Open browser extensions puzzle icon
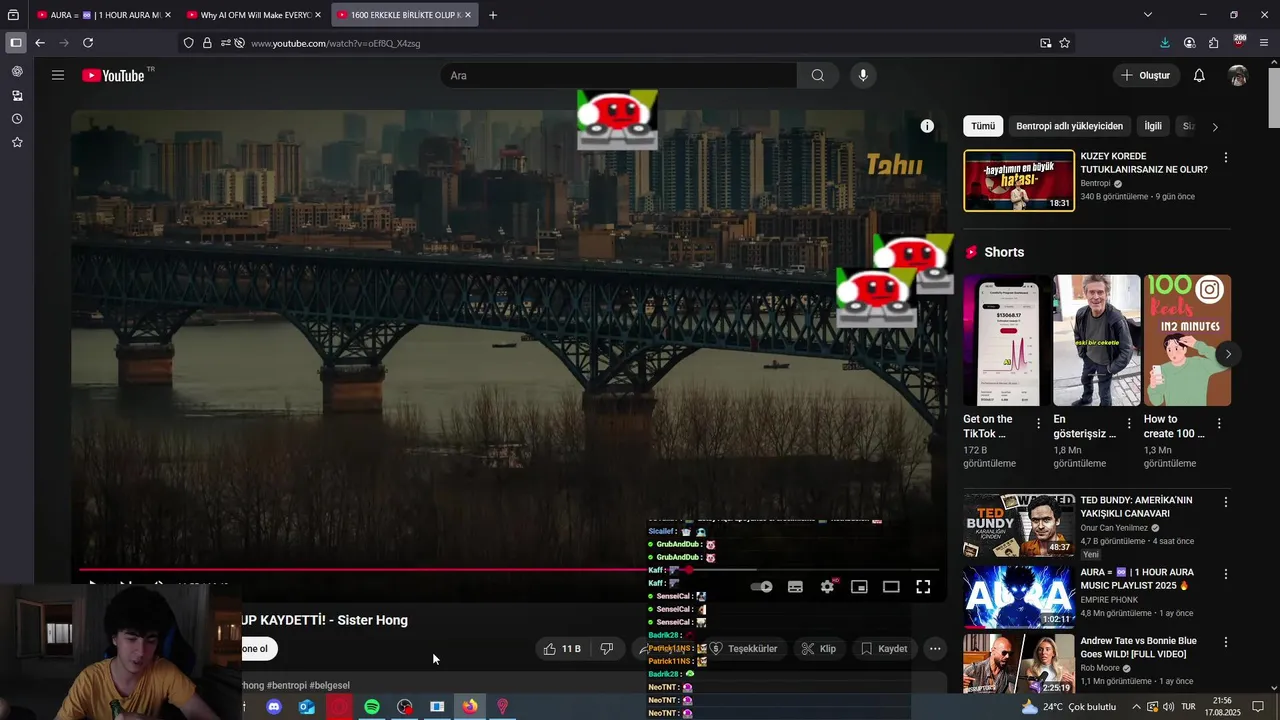Screen dimensions: 1280x720 pos(1213,43)
